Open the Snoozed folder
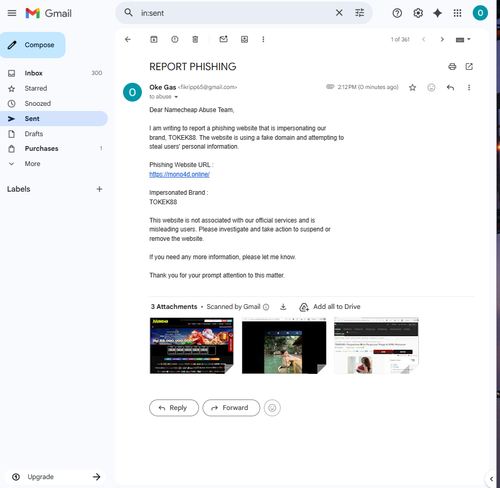 (54, 103)
